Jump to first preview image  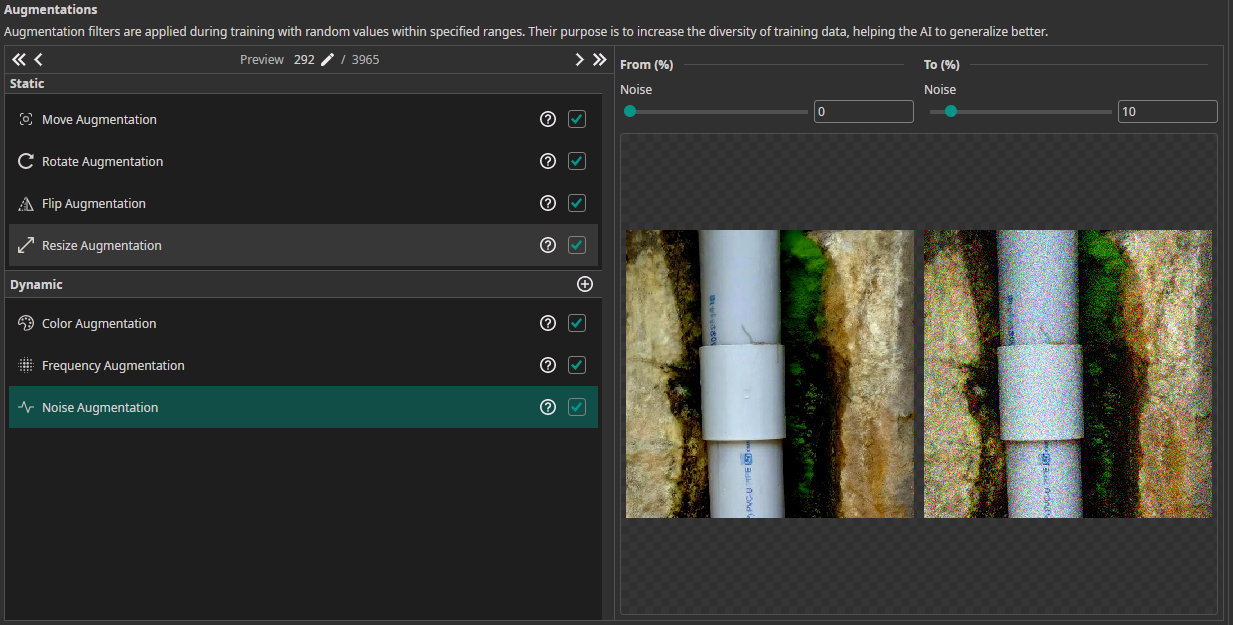(18, 60)
